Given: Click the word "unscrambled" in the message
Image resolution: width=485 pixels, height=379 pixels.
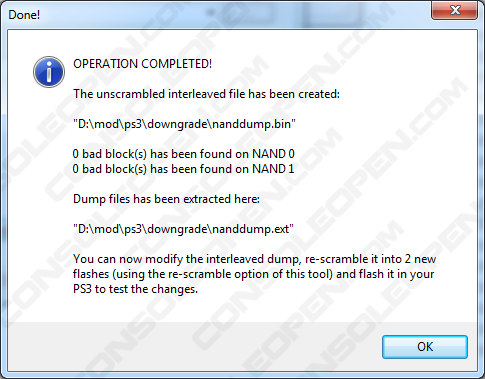Looking at the screenshot, I should (x=130, y=94).
